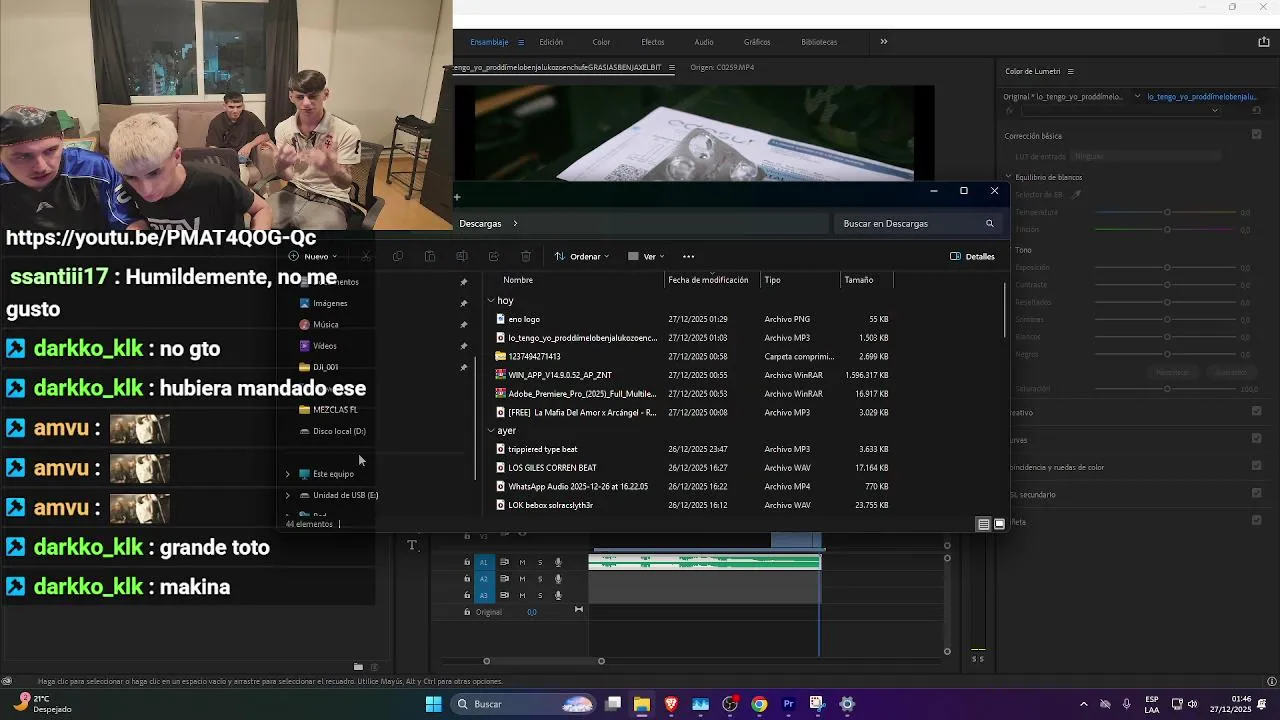
Task: Open source monitor panel menu icon
Action: click(671, 67)
